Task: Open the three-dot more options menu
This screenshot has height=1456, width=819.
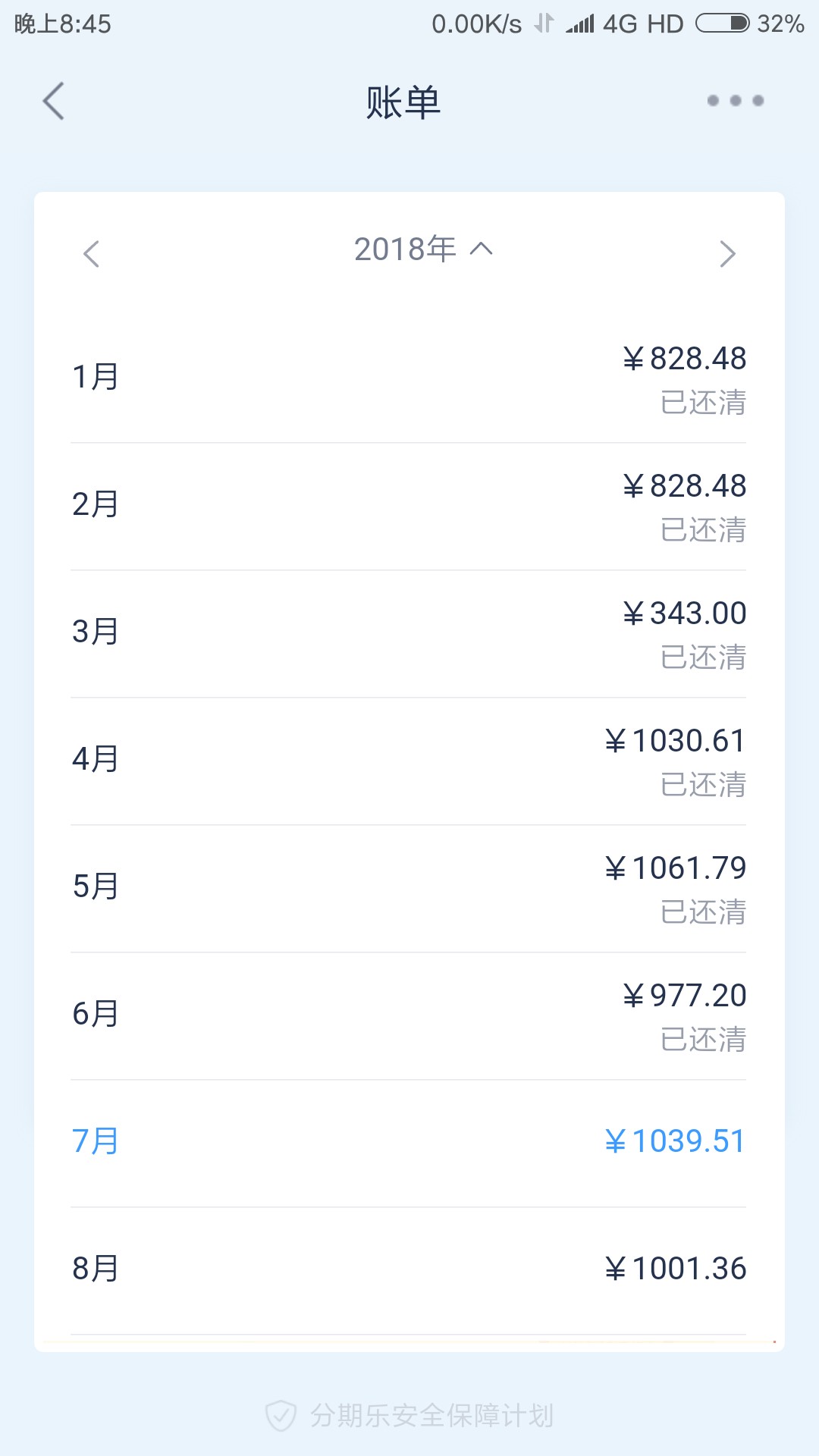Action: click(735, 101)
